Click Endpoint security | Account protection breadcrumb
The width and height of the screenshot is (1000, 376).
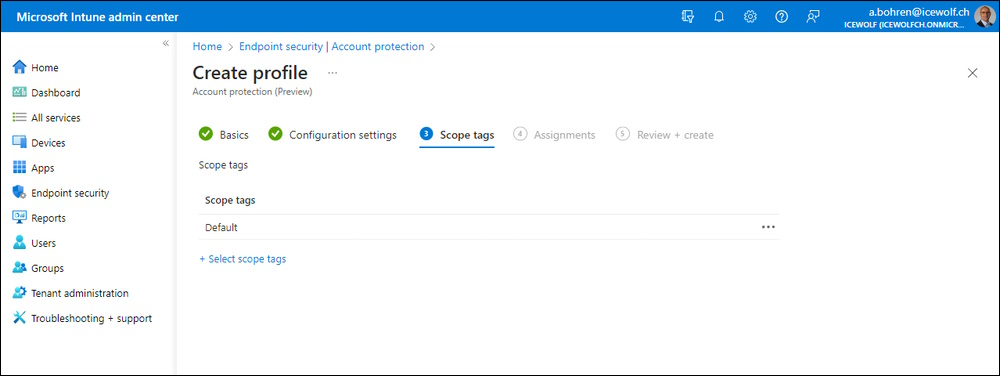coord(332,47)
